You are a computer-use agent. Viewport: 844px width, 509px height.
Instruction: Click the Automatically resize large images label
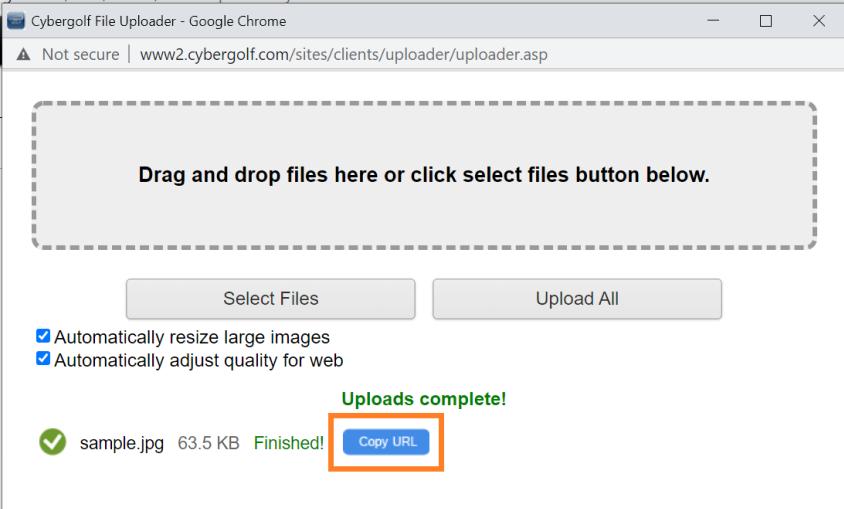(192, 337)
